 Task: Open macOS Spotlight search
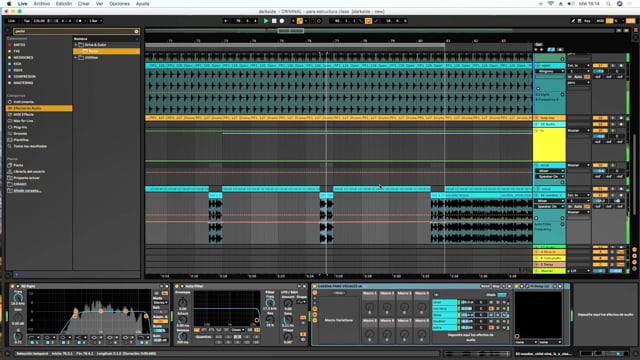(x=608, y=4)
